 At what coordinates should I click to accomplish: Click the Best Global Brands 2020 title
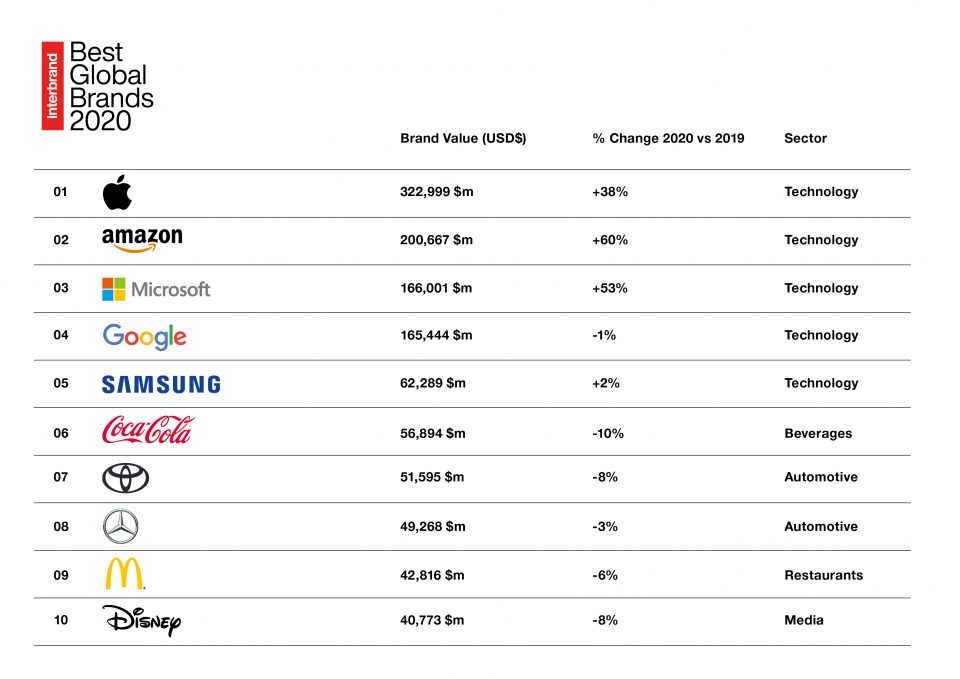point(111,86)
